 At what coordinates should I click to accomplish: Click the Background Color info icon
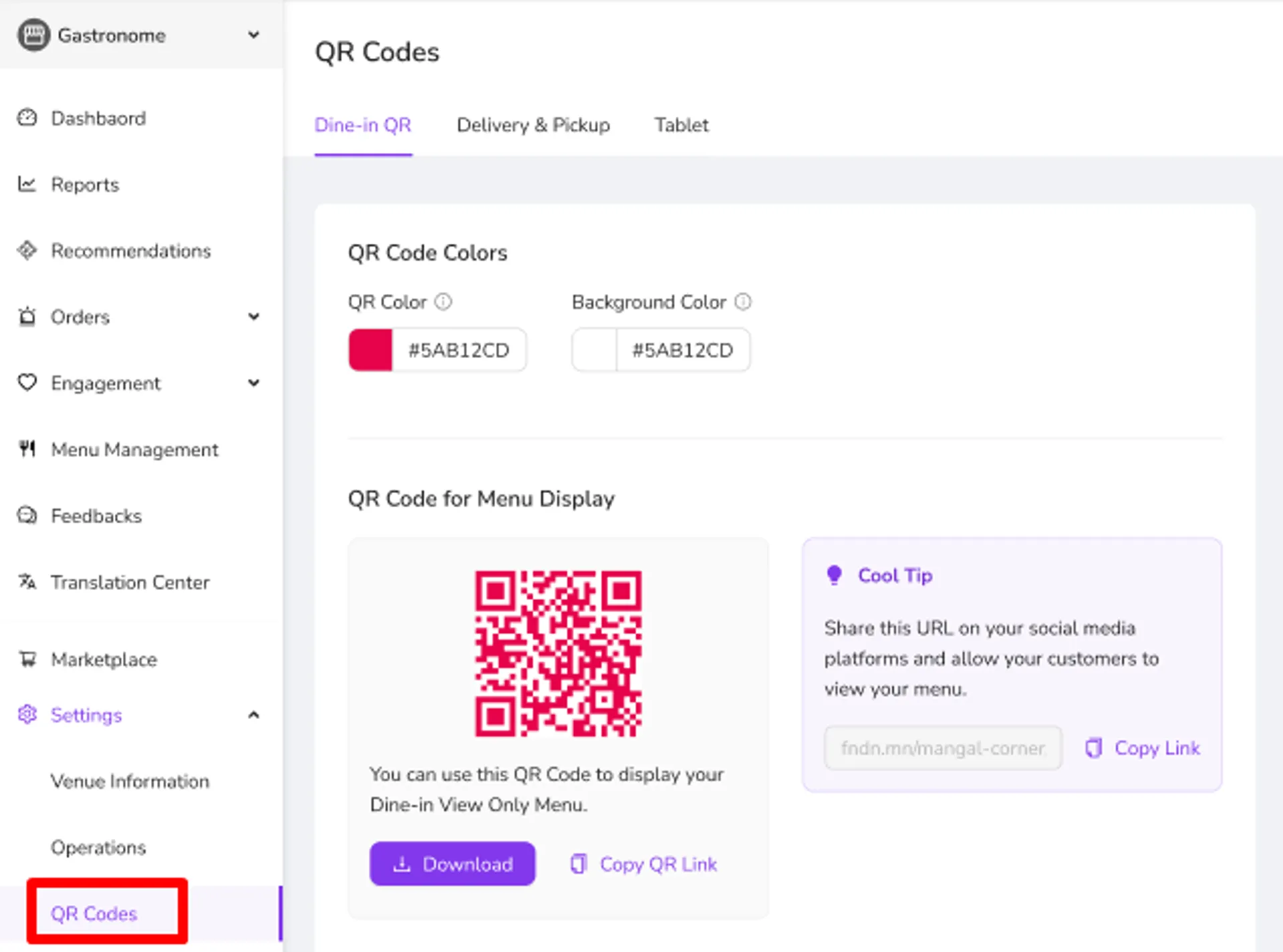point(743,302)
